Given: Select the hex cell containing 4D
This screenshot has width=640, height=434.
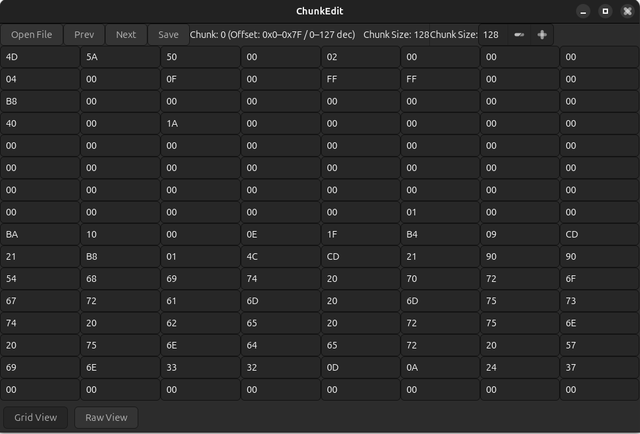Looking at the screenshot, I should pyautogui.click(x=40, y=57).
